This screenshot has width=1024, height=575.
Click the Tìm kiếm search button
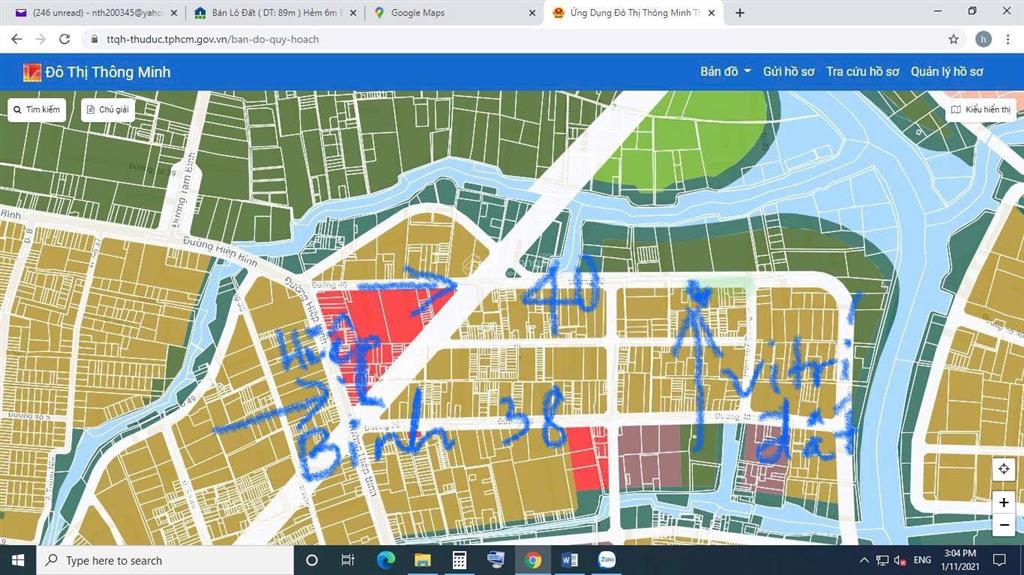coord(37,110)
